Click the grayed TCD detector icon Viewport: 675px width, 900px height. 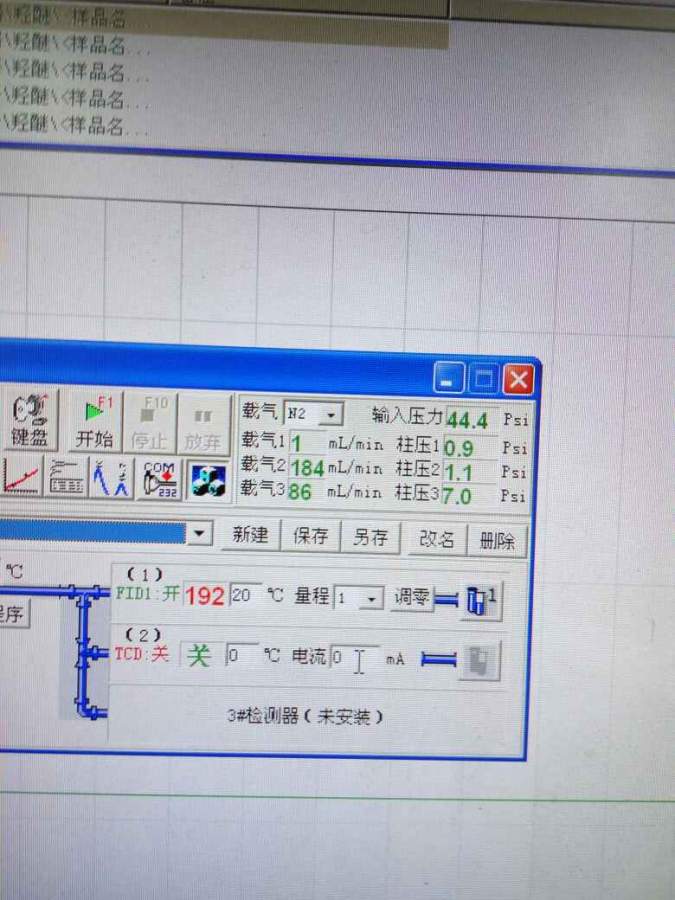tap(478, 661)
